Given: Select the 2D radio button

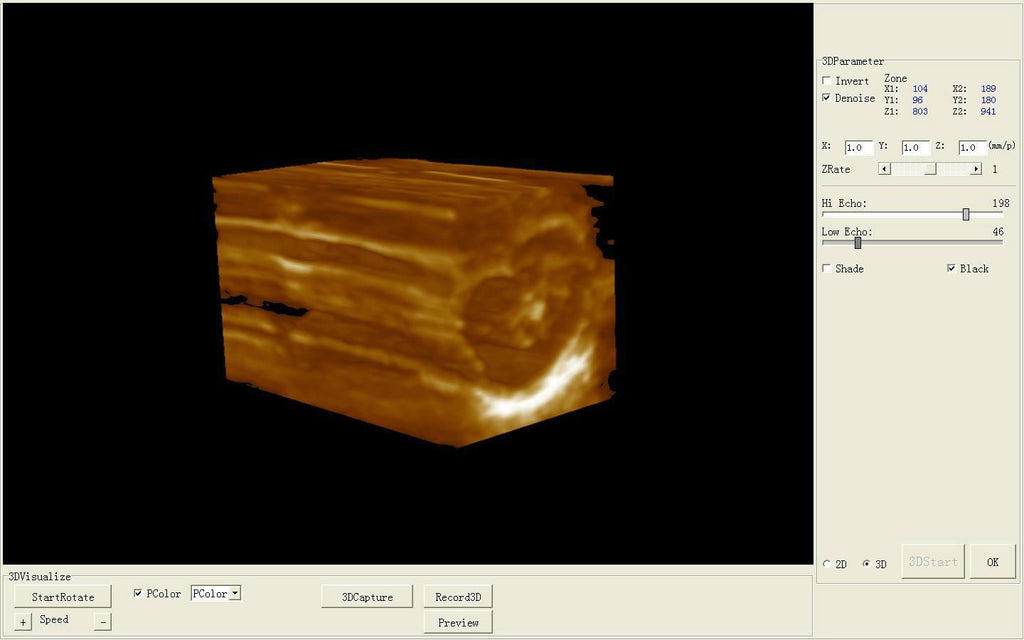Looking at the screenshot, I should point(826,564).
